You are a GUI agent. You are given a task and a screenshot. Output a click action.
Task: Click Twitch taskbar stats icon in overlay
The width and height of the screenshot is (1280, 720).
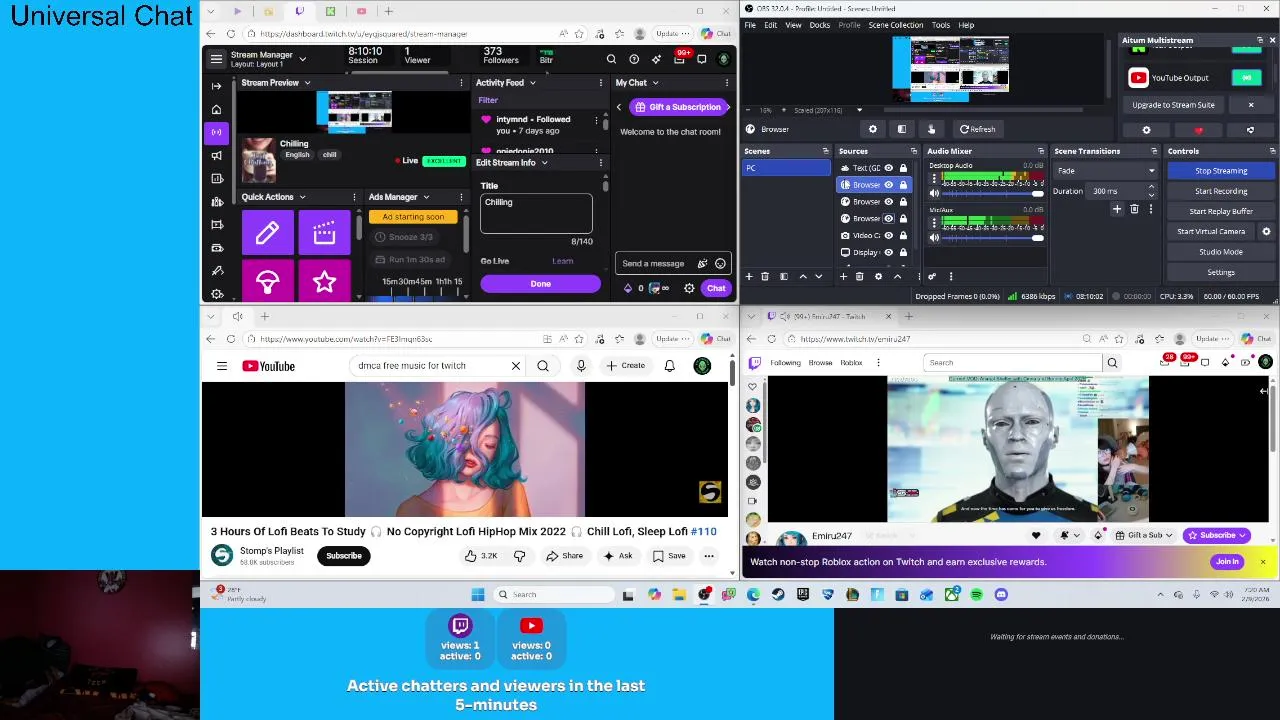click(x=460, y=626)
